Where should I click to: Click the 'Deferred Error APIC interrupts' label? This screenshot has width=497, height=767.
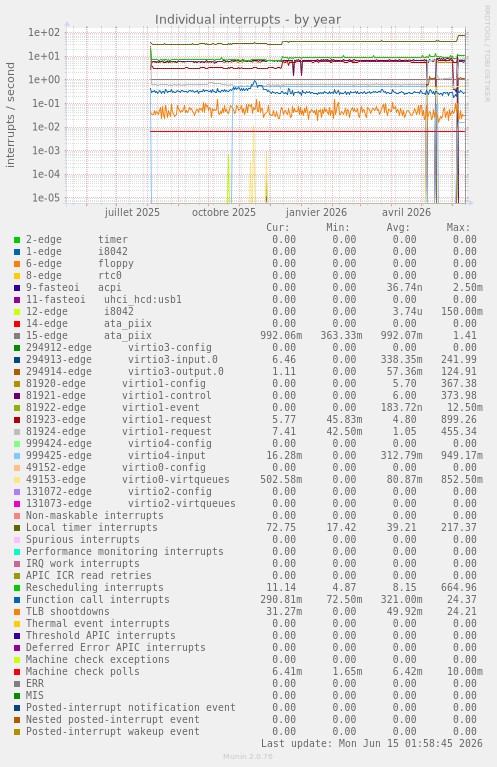pos(116,648)
